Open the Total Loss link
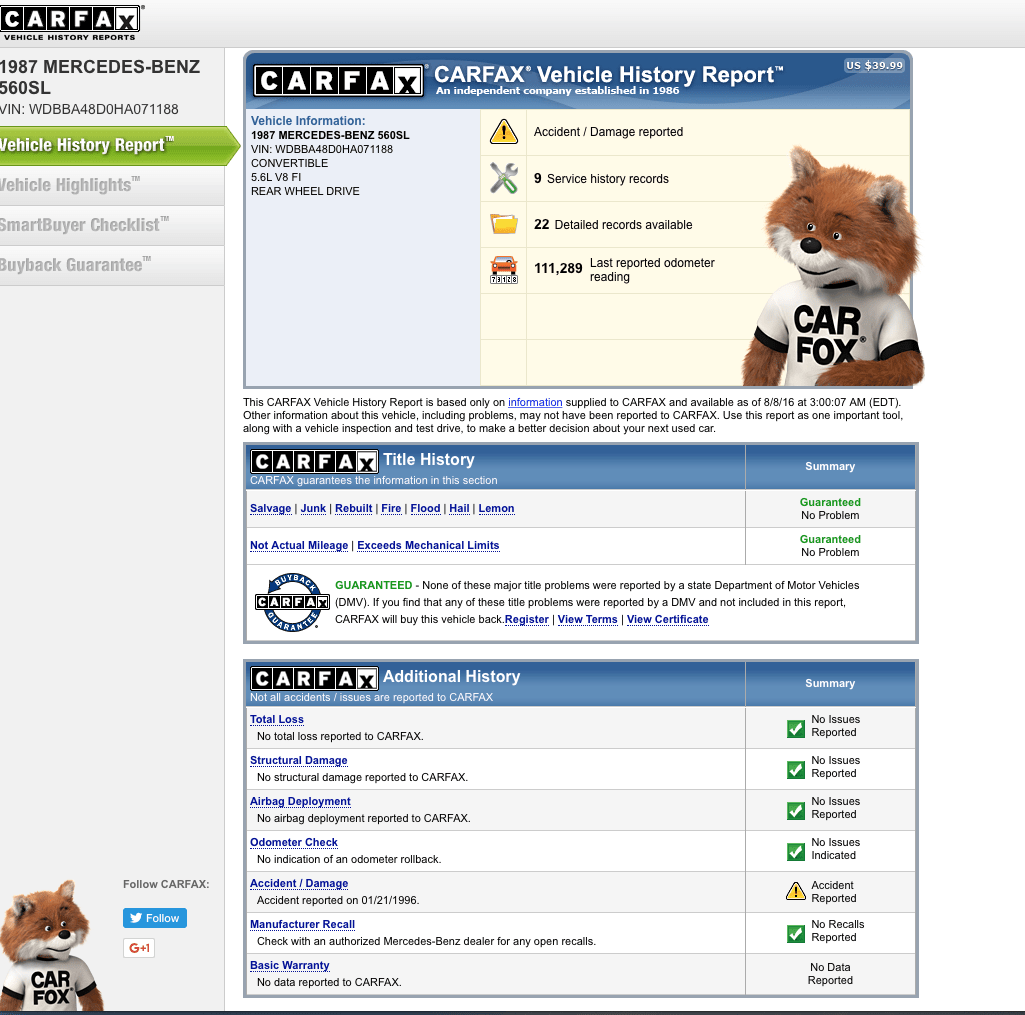 click(x=277, y=720)
